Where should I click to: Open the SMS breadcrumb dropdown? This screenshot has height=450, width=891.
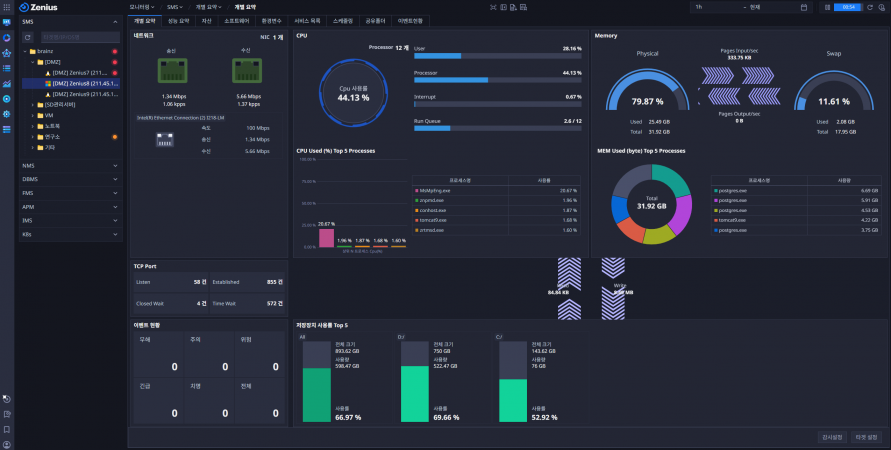coord(174,7)
